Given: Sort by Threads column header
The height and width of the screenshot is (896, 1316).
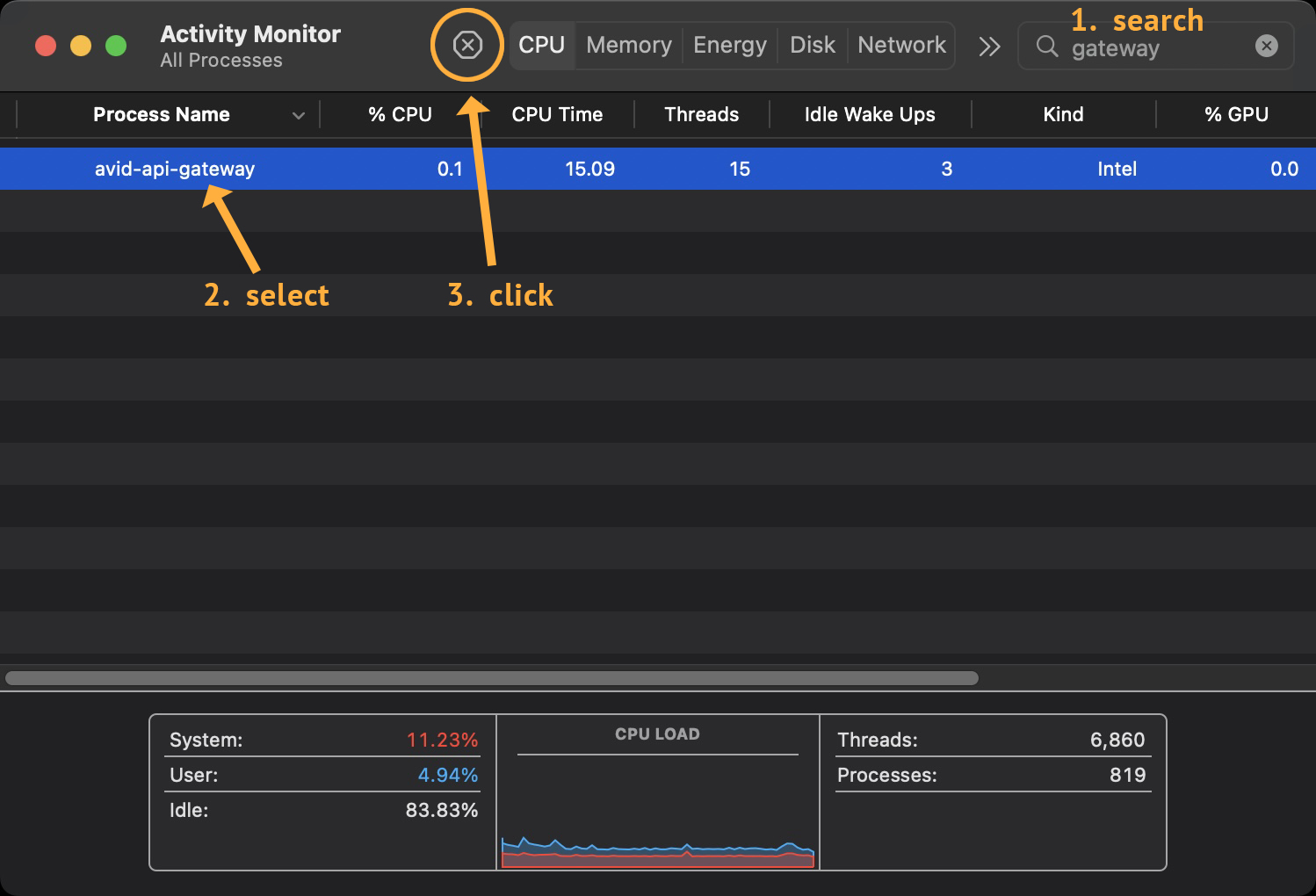Looking at the screenshot, I should [701, 114].
